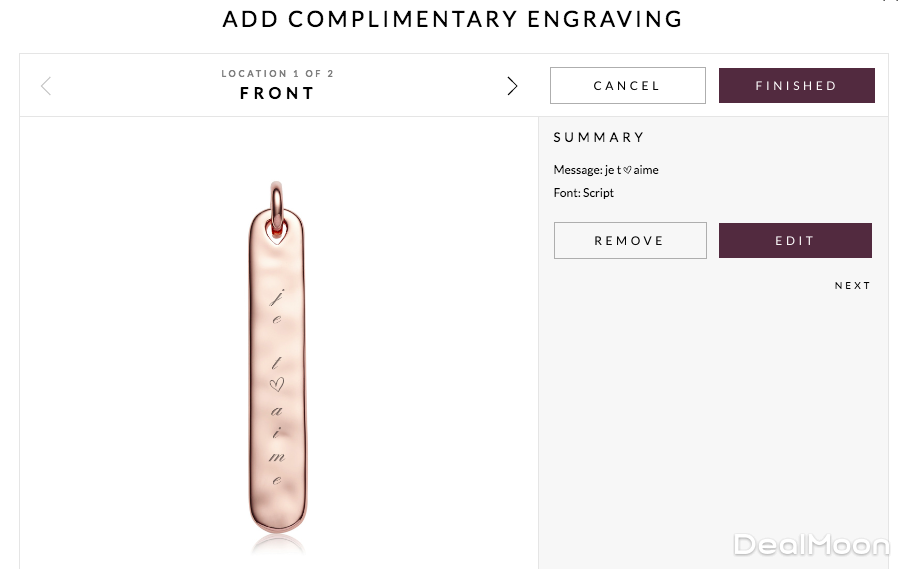Click the FRONT location label

point(277,94)
